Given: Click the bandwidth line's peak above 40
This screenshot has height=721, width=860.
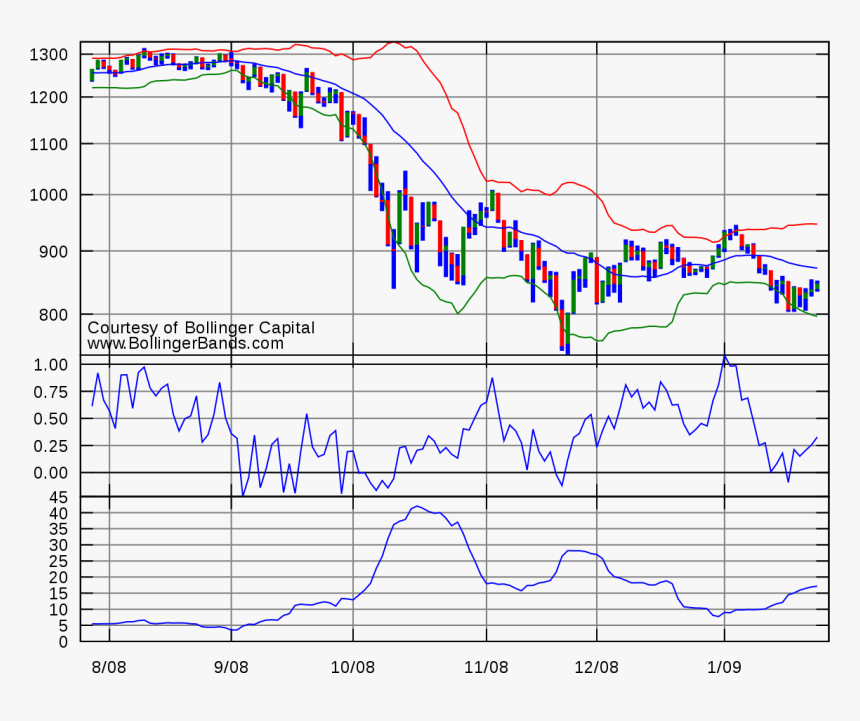Looking at the screenshot, I should coord(417,507).
